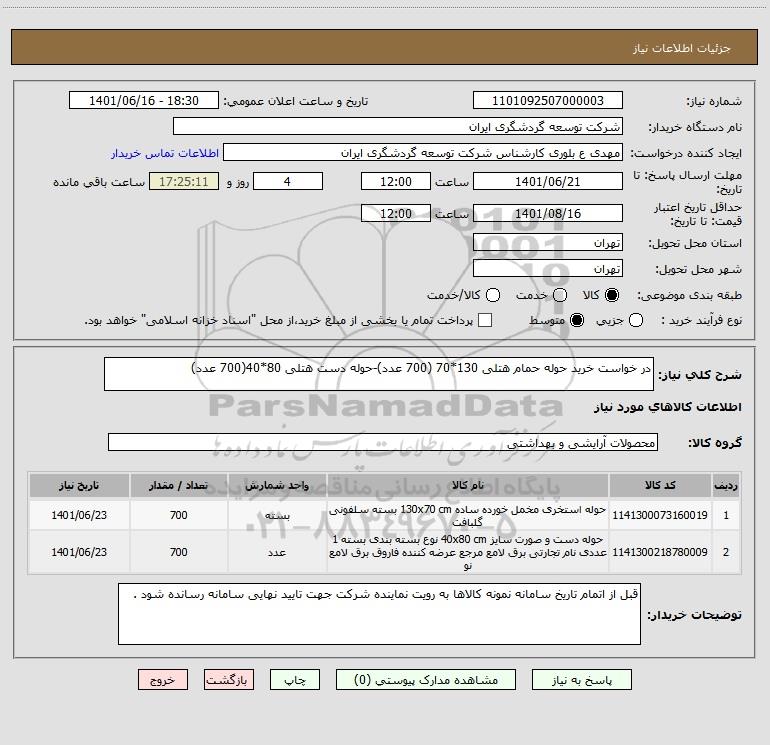This screenshot has width=770, height=745.
Task: Select the خدمت radio button
Action: pos(560,295)
